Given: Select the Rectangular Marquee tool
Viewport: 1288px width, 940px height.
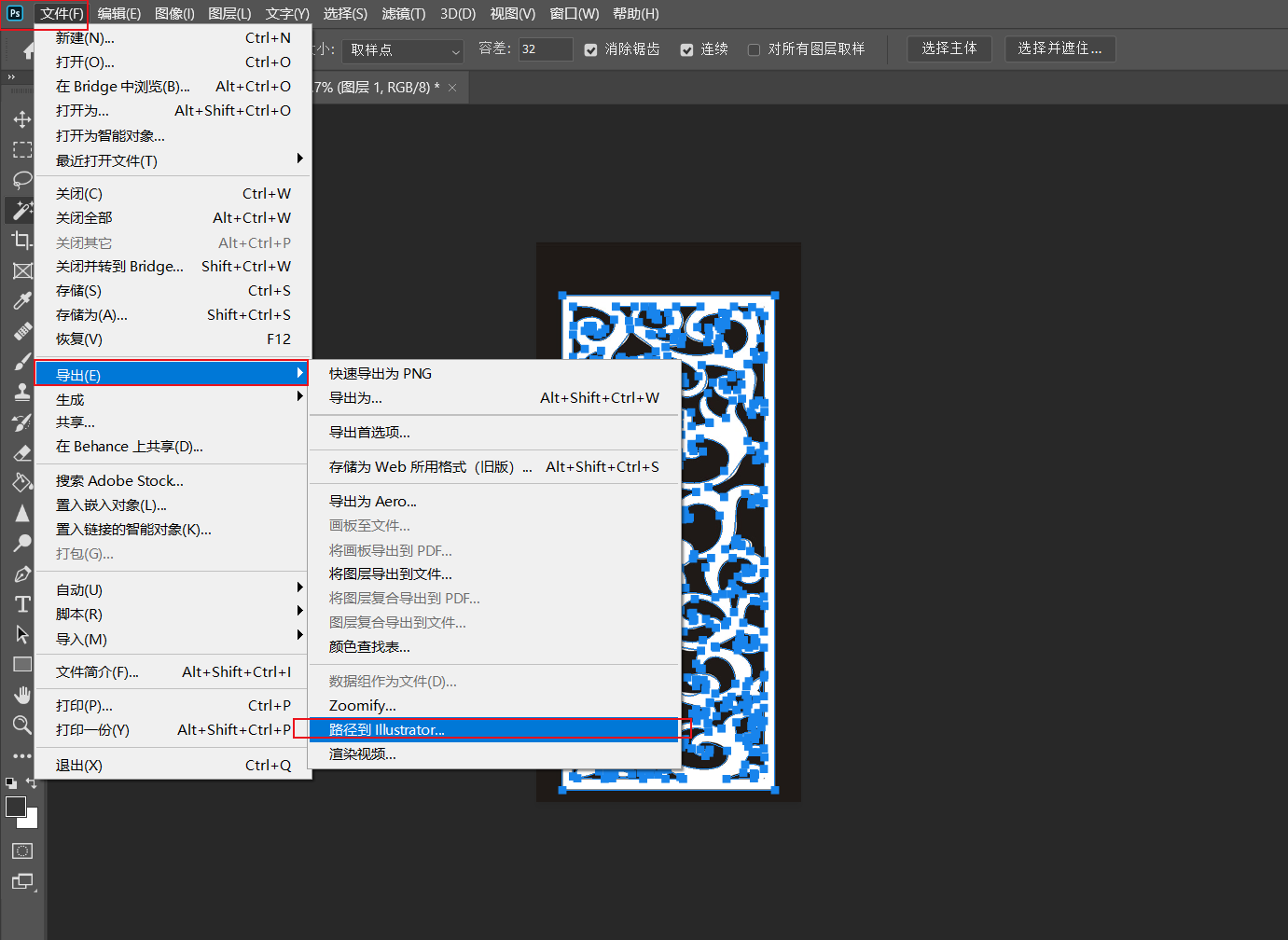Looking at the screenshot, I should [22, 150].
